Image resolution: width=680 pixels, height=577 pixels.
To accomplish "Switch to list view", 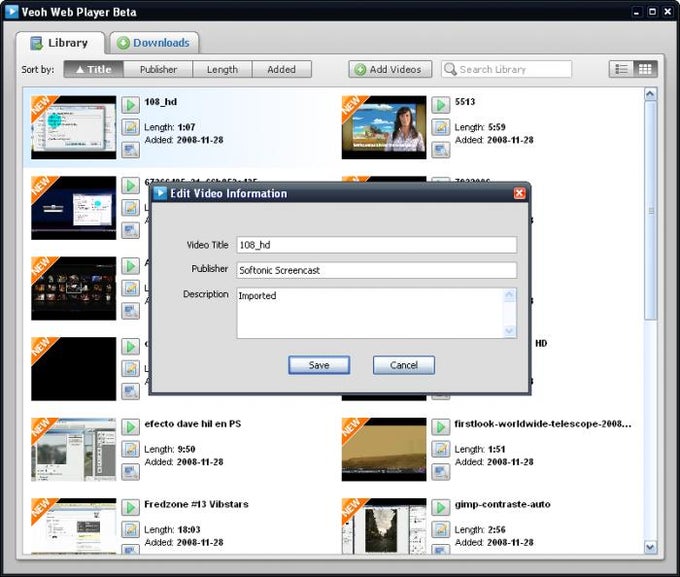I will [x=621, y=69].
